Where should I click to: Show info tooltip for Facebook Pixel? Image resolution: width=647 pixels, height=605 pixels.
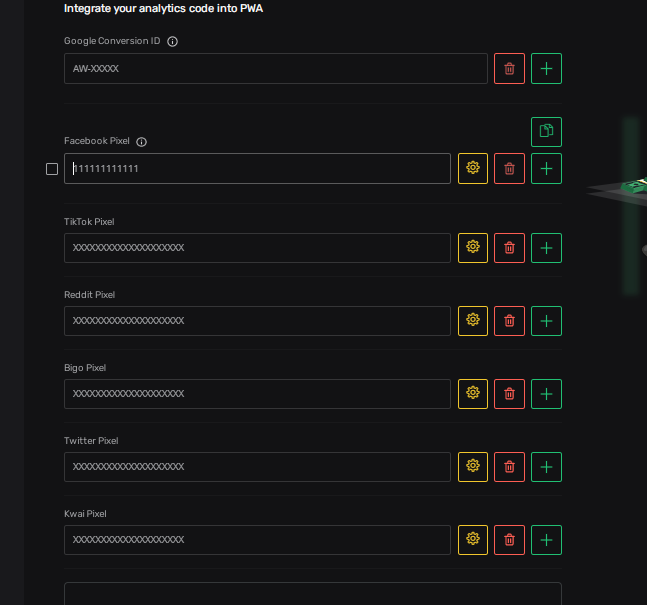[x=142, y=142]
